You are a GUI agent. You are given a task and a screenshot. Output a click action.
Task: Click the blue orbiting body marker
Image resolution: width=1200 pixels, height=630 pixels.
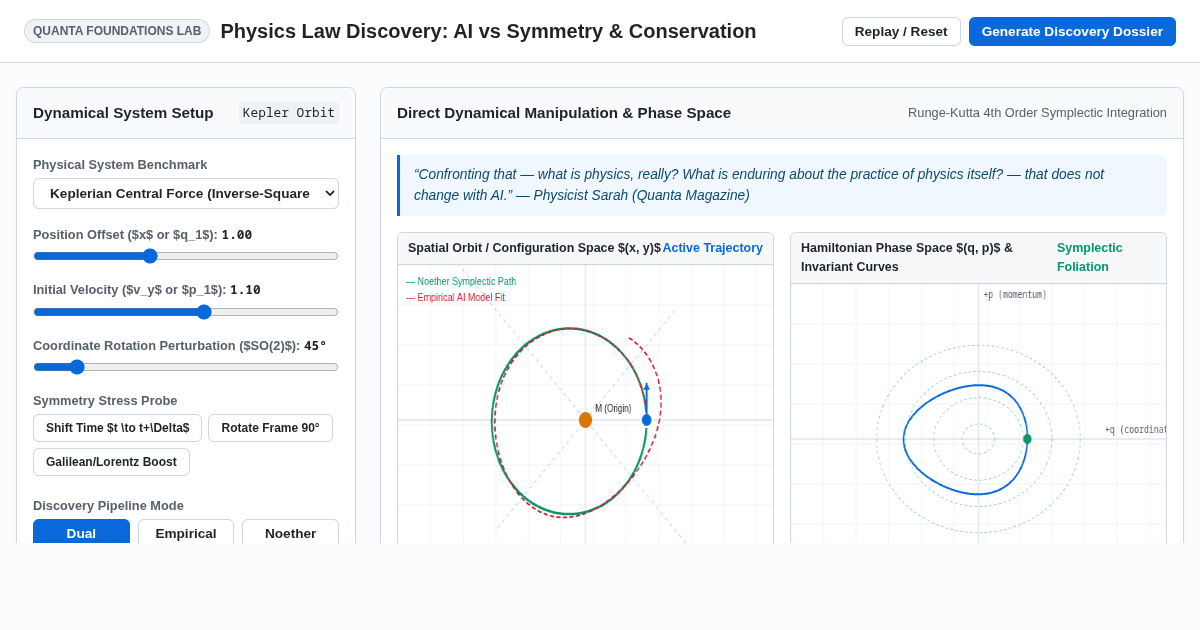[x=646, y=420]
